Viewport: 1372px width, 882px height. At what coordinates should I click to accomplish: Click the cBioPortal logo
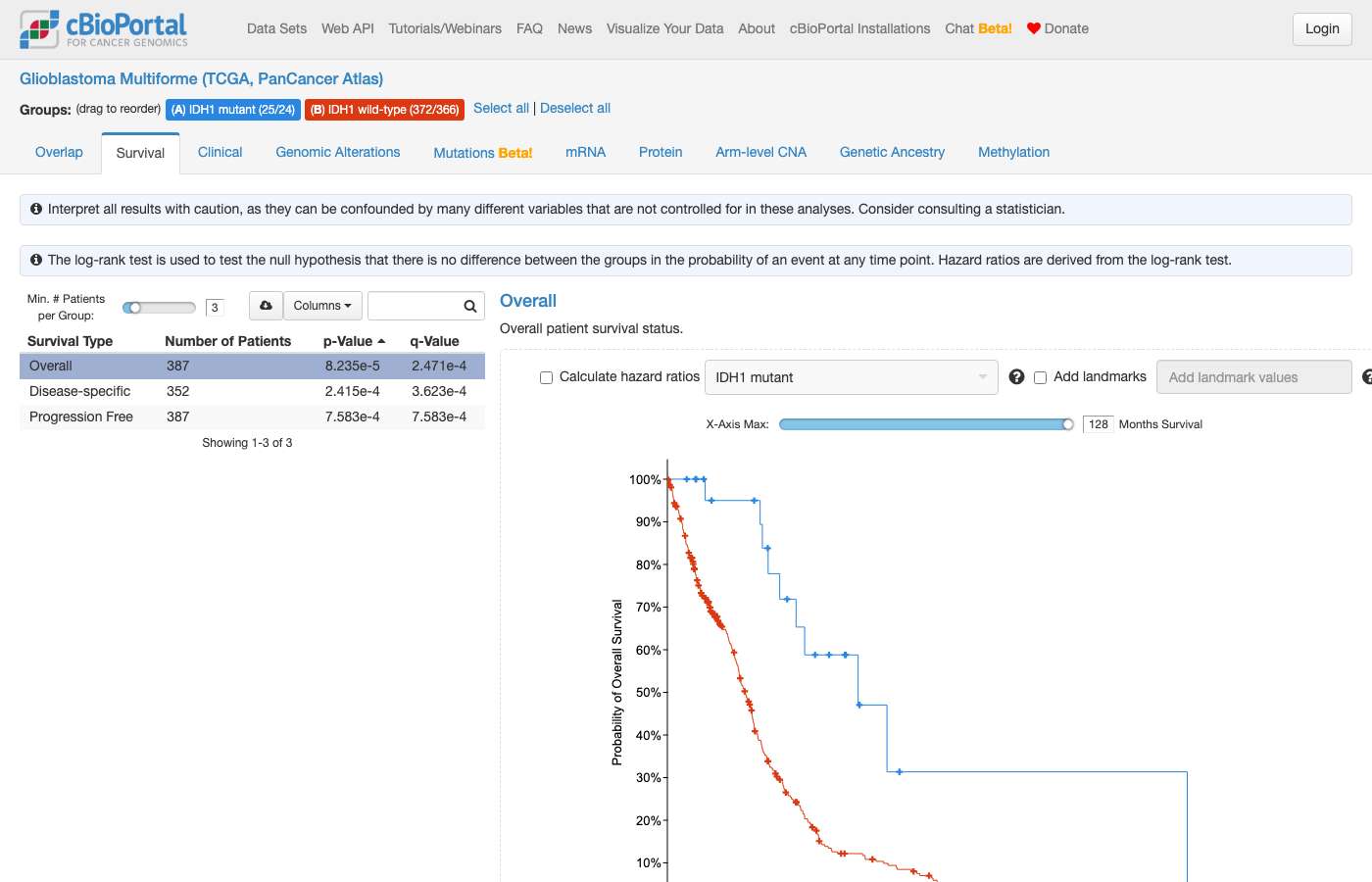tap(103, 29)
